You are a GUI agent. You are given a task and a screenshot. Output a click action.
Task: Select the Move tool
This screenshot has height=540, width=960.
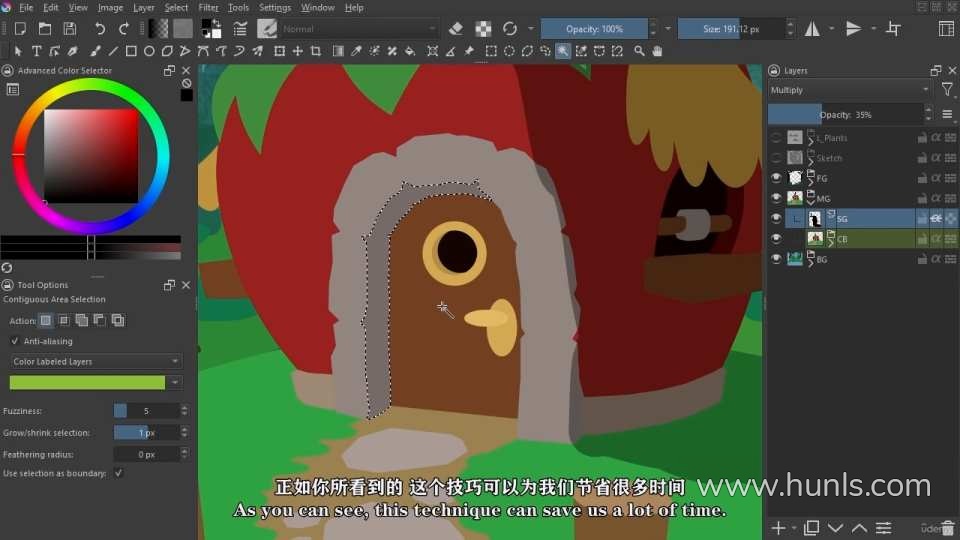click(x=298, y=51)
